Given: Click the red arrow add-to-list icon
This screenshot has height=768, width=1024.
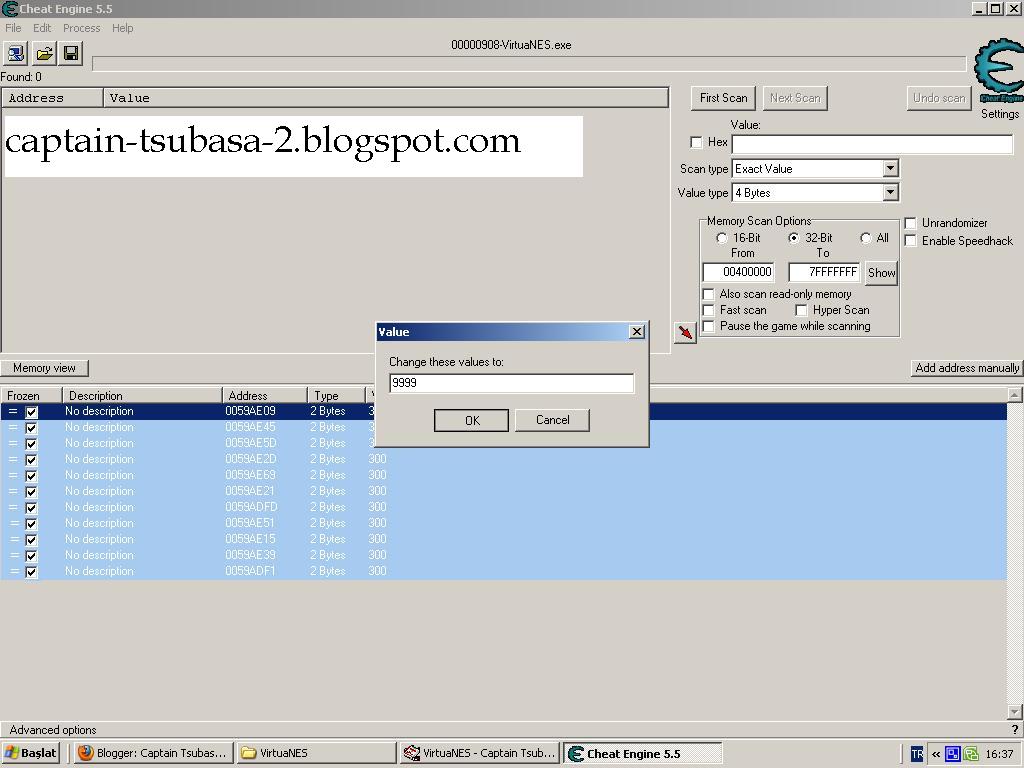Looking at the screenshot, I should (x=685, y=332).
